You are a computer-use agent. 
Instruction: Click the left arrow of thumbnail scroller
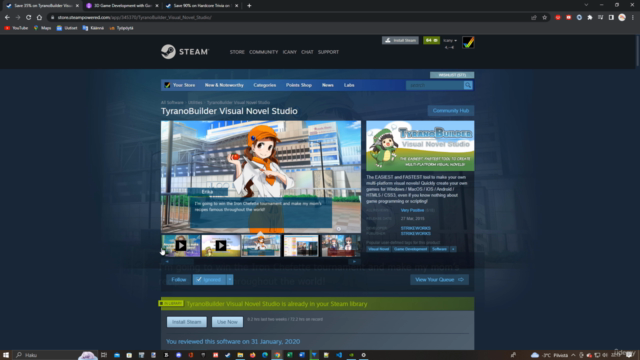pos(167,261)
